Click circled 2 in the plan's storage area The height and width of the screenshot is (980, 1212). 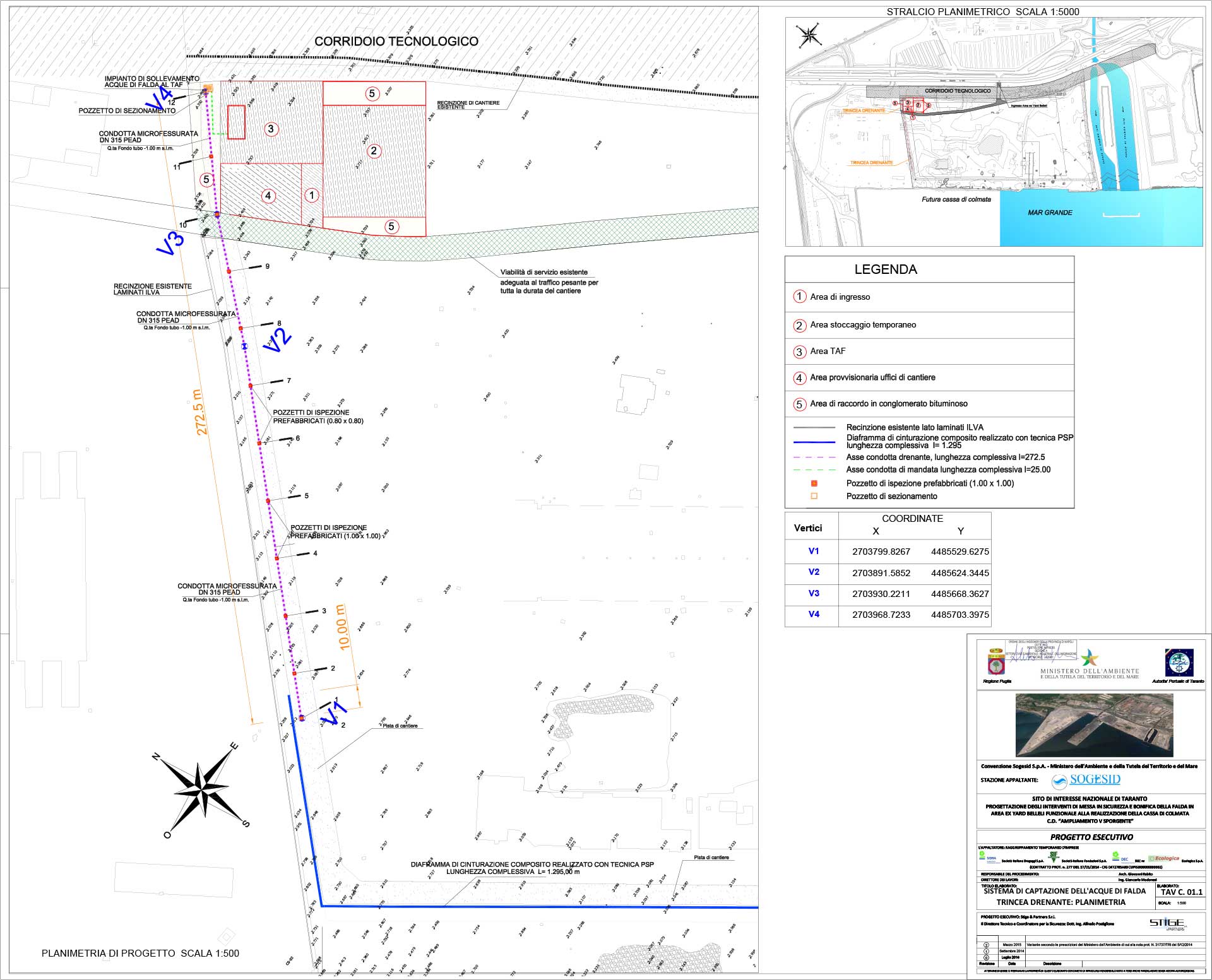coord(374,151)
